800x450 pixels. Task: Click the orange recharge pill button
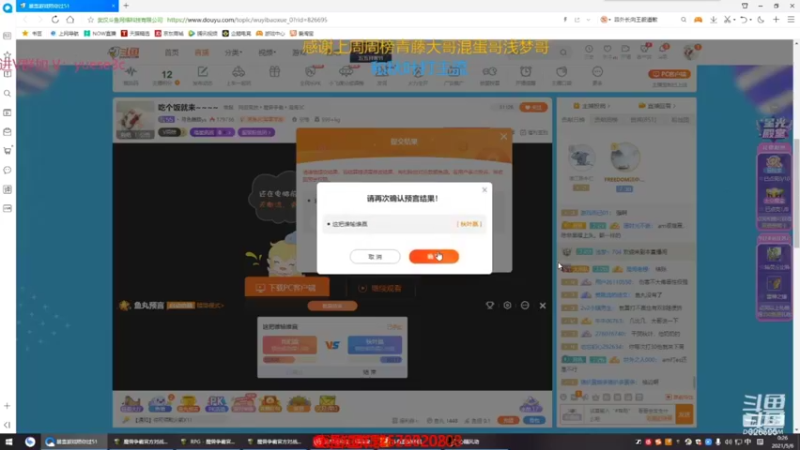[x=508, y=420]
